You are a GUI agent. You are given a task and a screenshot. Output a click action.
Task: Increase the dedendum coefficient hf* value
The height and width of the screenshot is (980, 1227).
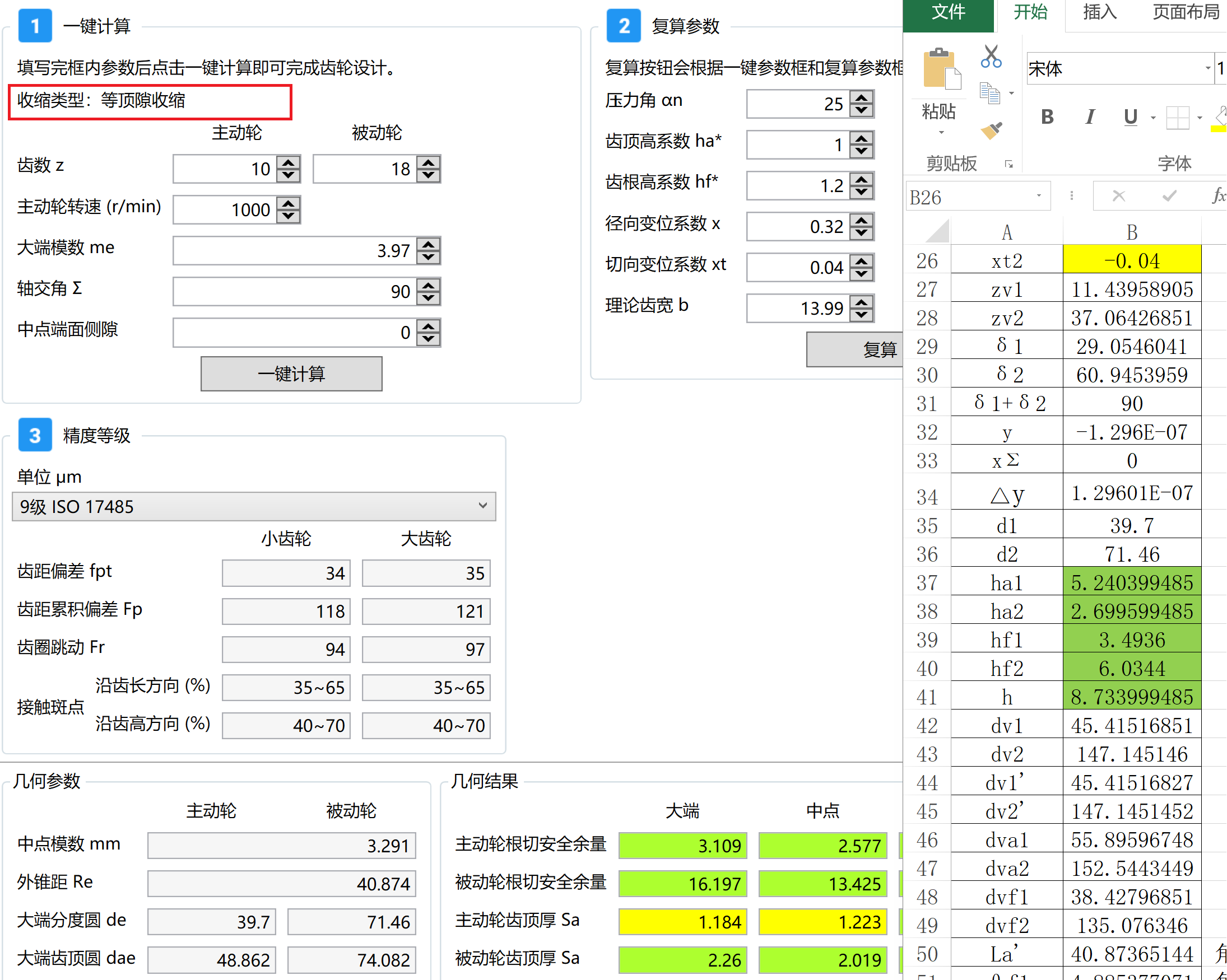pyautogui.click(x=862, y=180)
